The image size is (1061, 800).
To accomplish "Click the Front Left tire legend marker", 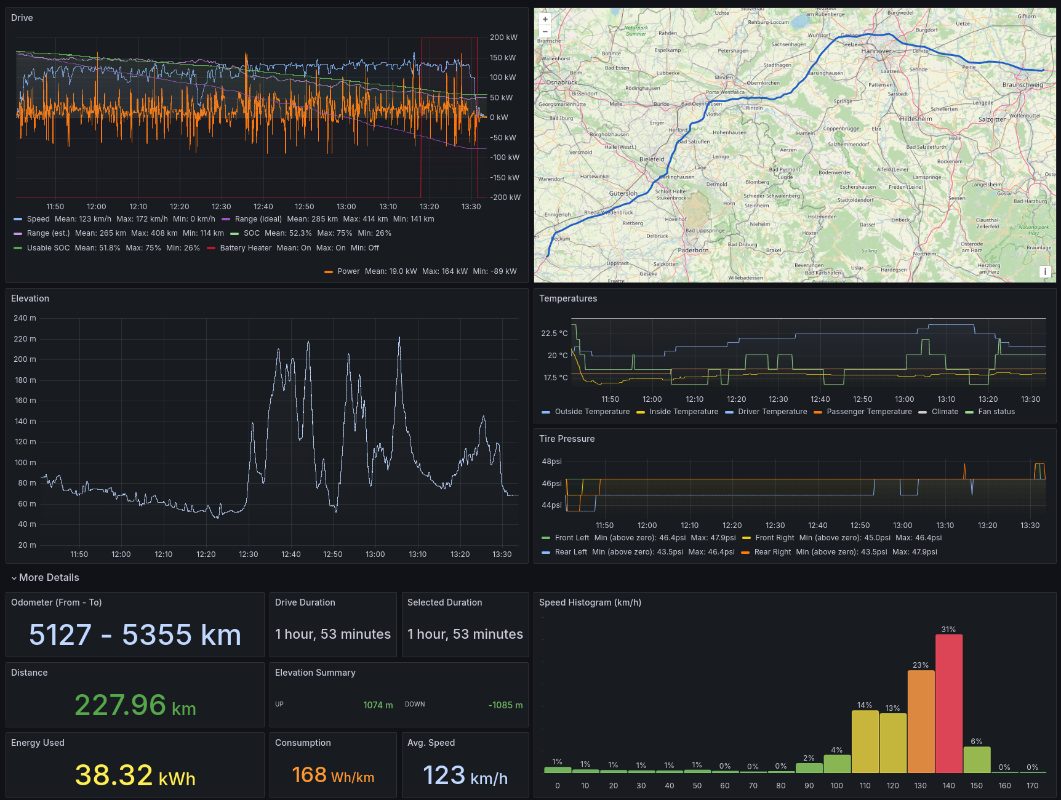I will 545,538.
